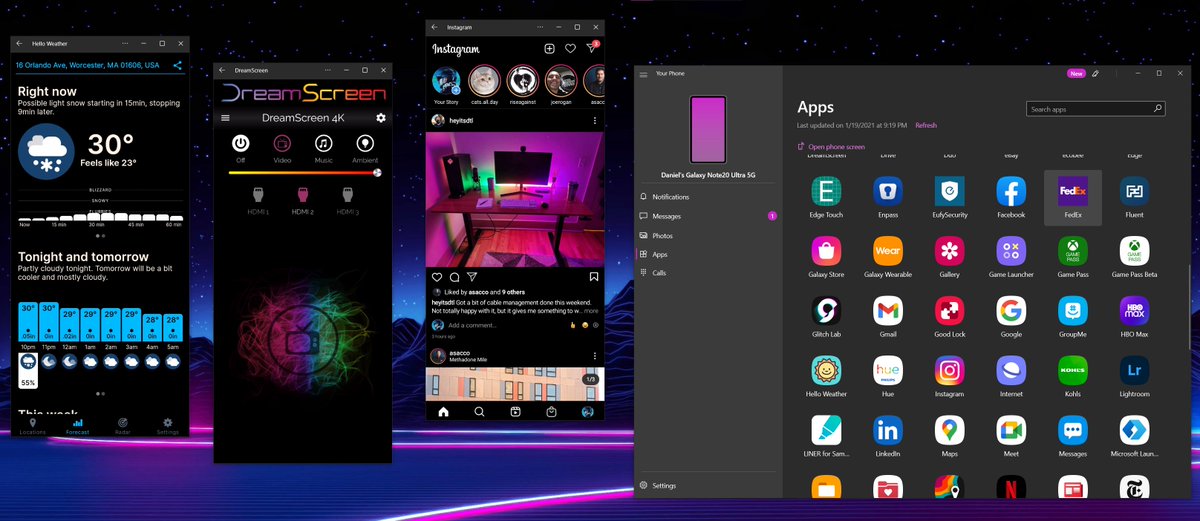The height and width of the screenshot is (521, 1200).
Task: Open cats.all.day story thumbnail
Action: tap(483, 79)
